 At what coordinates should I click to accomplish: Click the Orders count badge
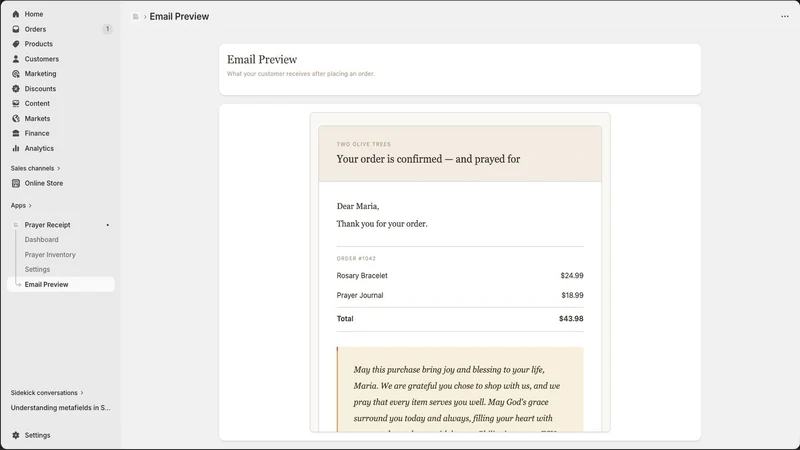click(107, 29)
